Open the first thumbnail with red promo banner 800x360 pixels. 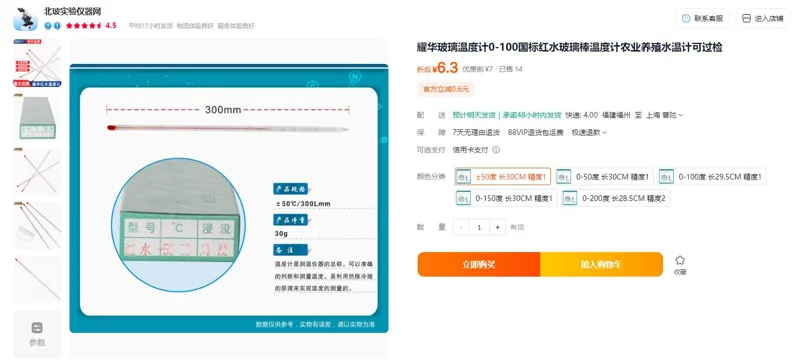click(37, 63)
